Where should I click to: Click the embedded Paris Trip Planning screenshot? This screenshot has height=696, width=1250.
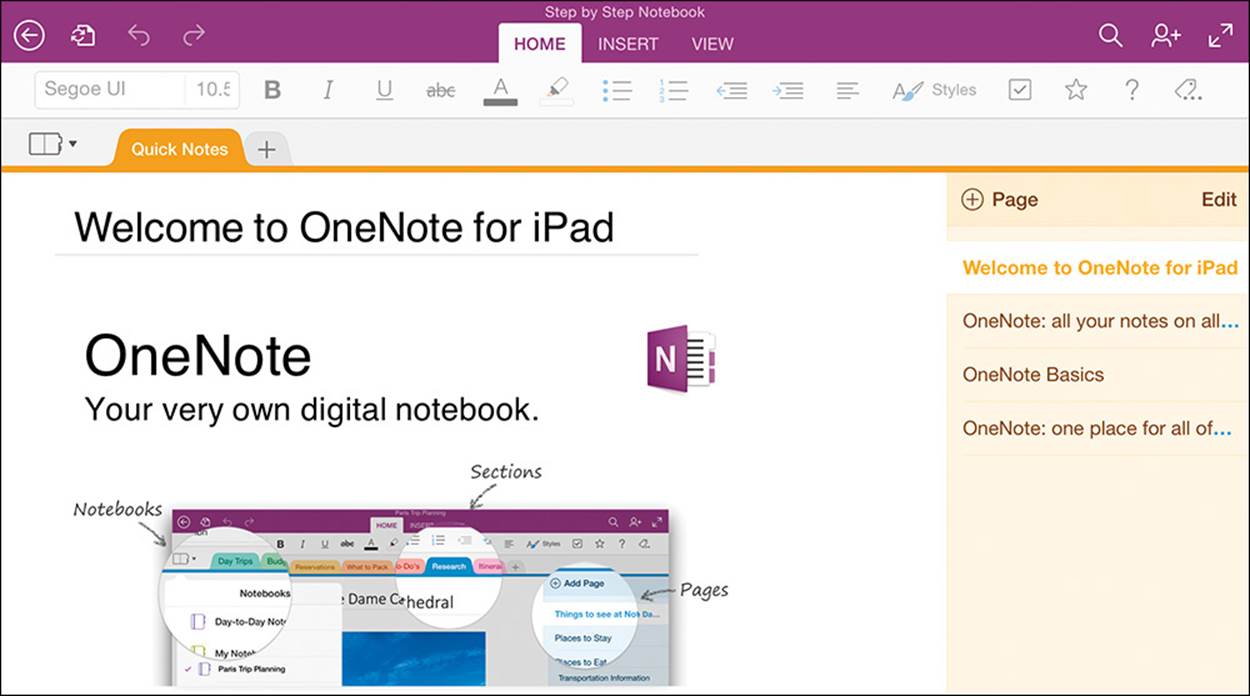[x=419, y=597]
